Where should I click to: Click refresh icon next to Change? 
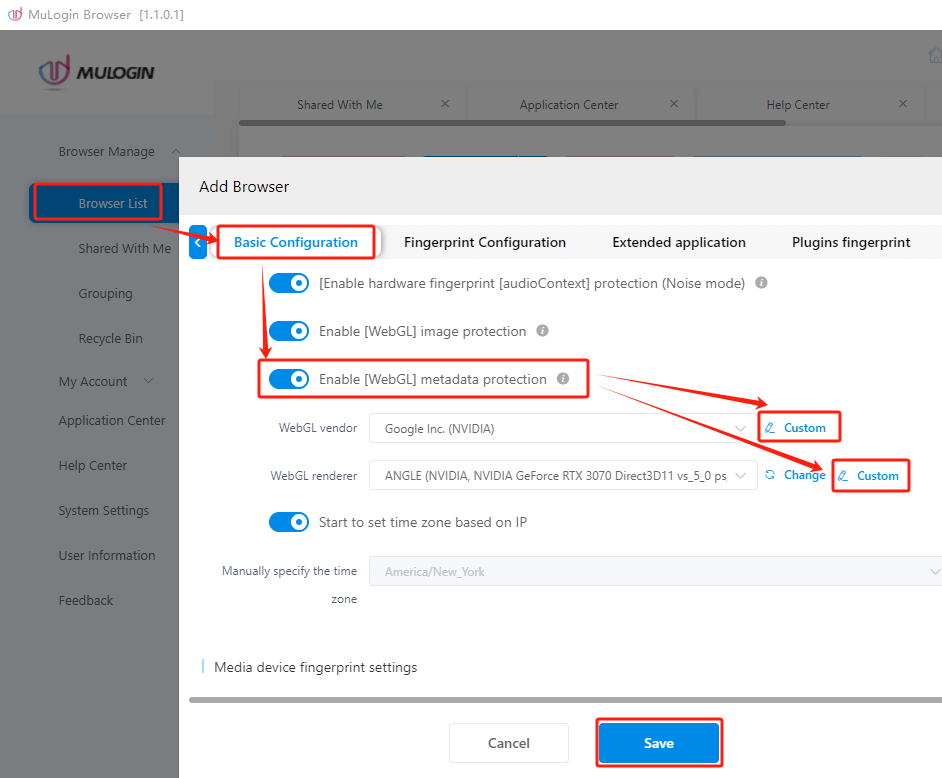coord(770,475)
